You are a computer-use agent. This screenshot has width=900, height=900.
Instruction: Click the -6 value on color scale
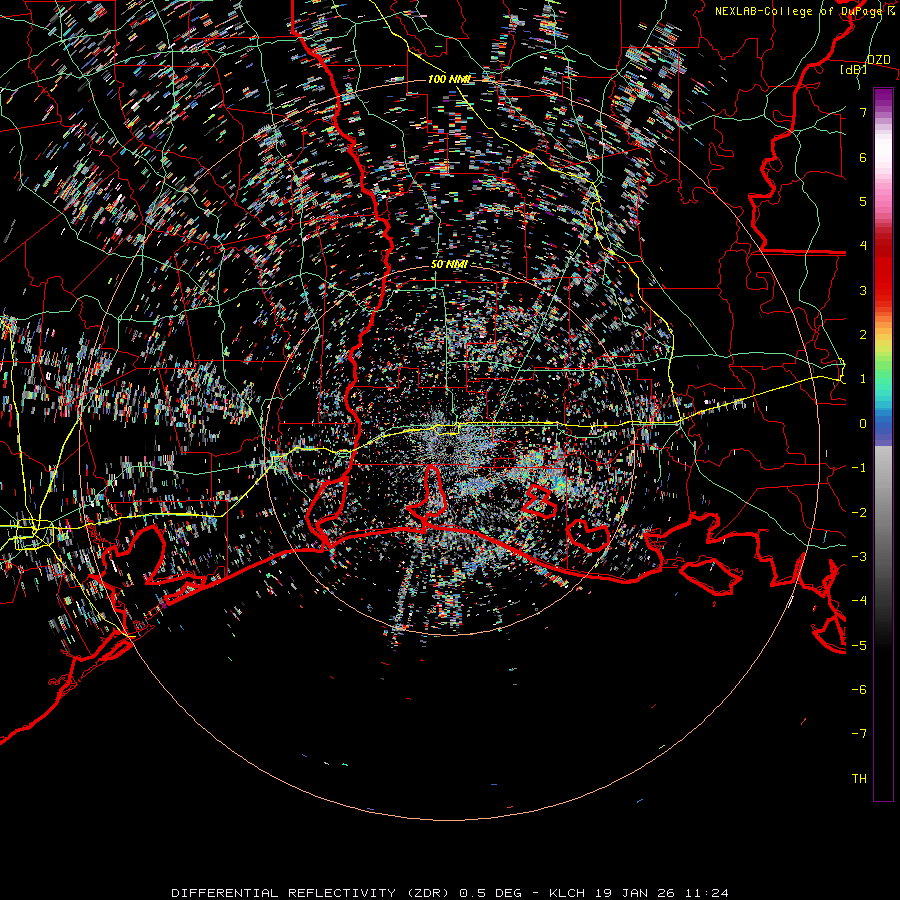pos(859,690)
